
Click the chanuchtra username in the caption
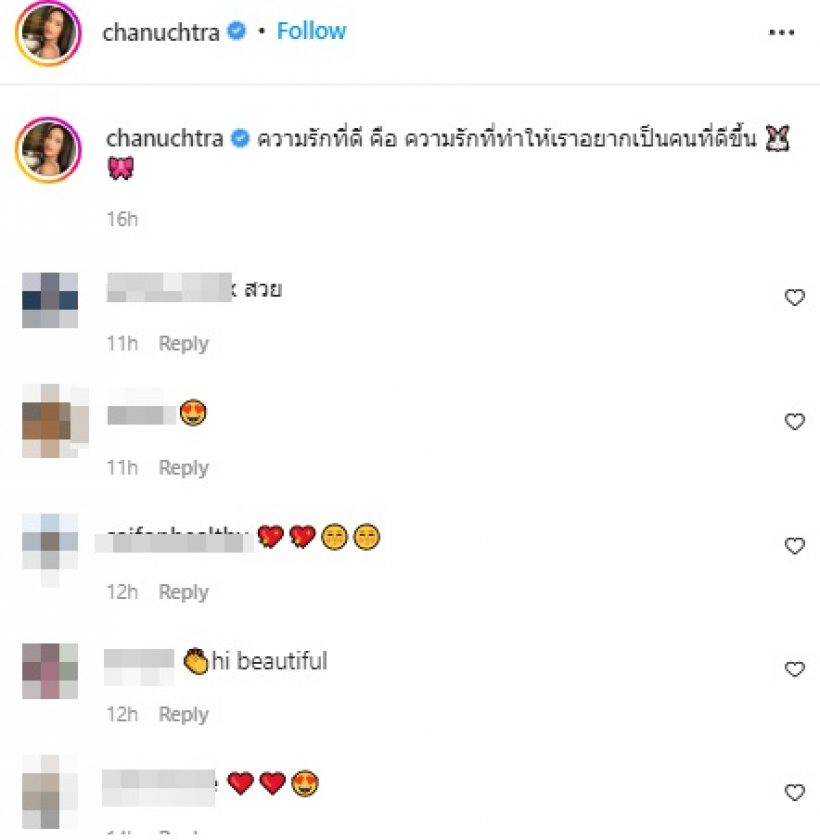(x=164, y=139)
